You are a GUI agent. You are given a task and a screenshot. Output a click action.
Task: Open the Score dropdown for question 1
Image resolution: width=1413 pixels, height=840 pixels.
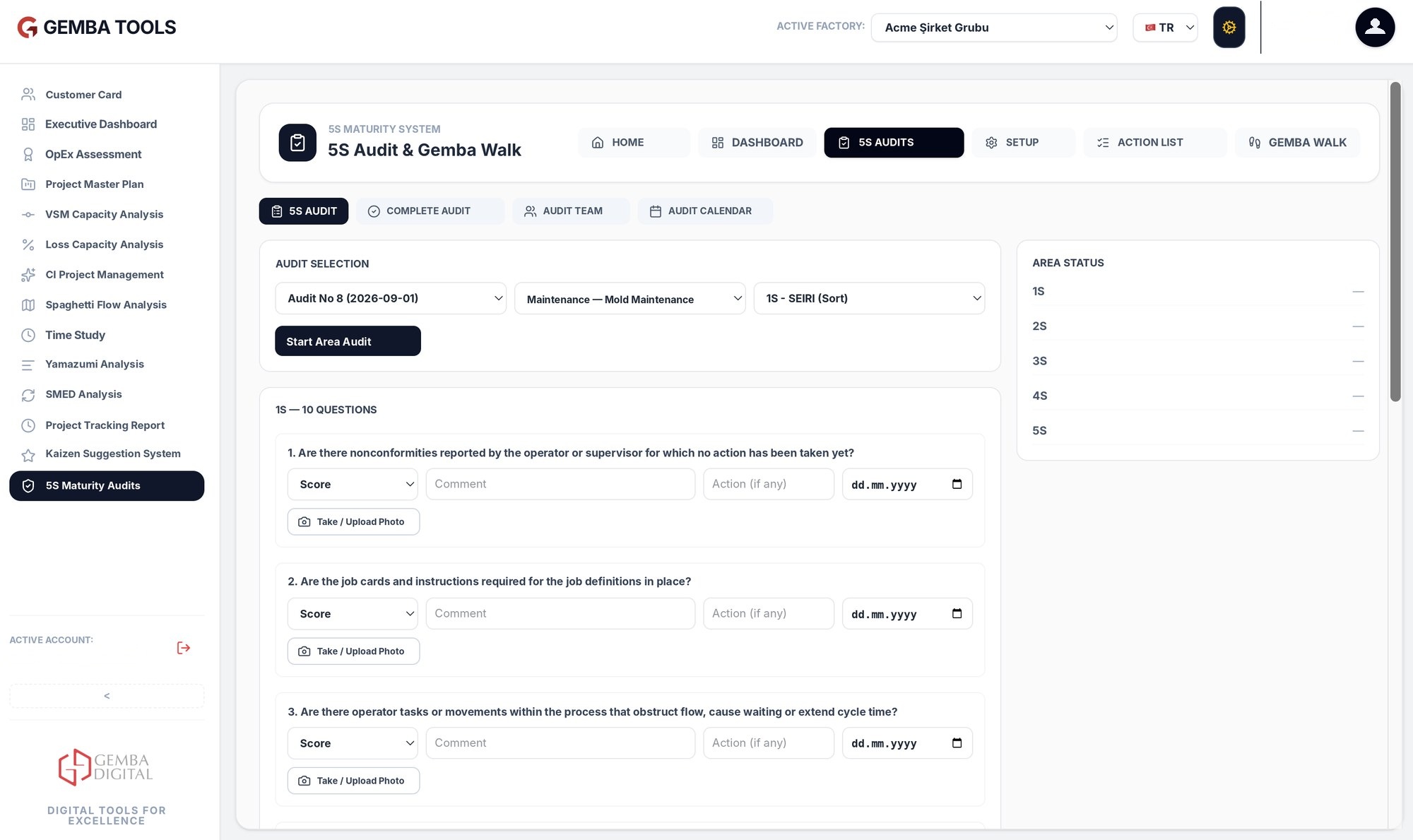[353, 484]
